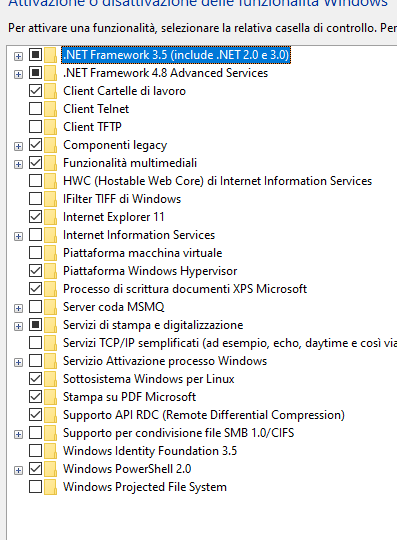Expand the Server coda MSMQ node
Image resolution: width=397 pixels, height=540 pixels.
click(x=18, y=308)
